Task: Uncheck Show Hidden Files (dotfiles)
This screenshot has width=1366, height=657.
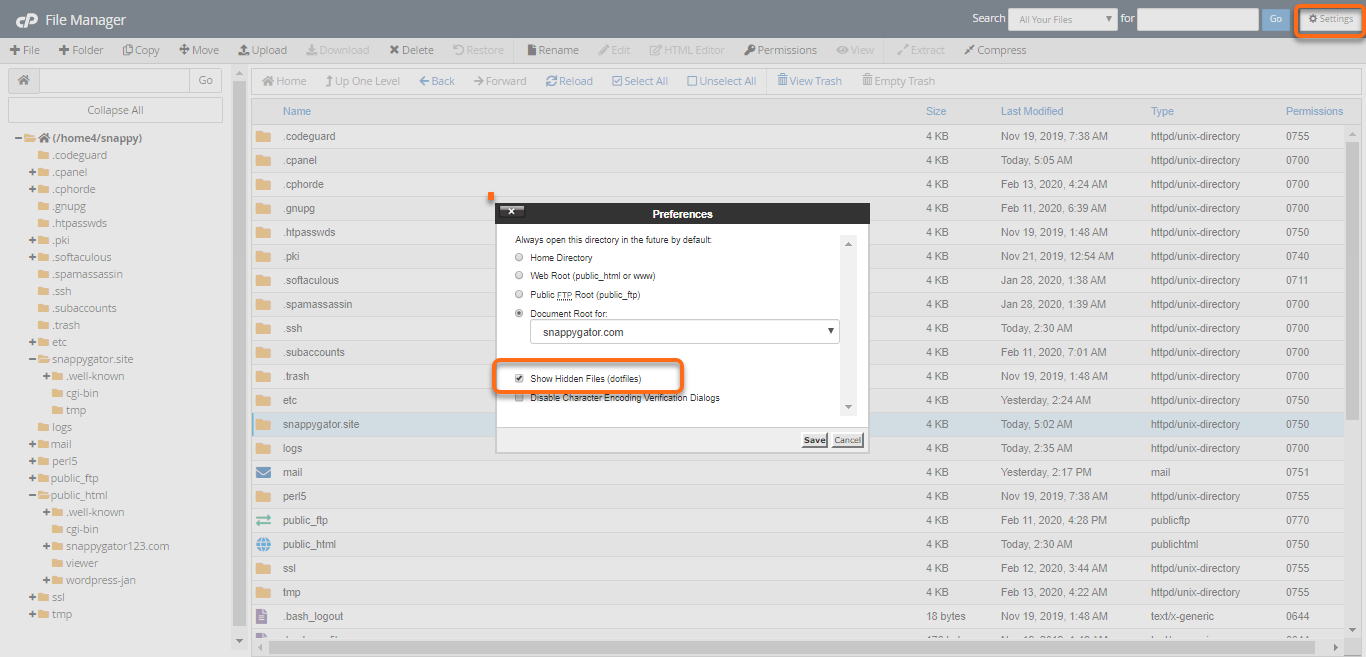Action: 519,379
